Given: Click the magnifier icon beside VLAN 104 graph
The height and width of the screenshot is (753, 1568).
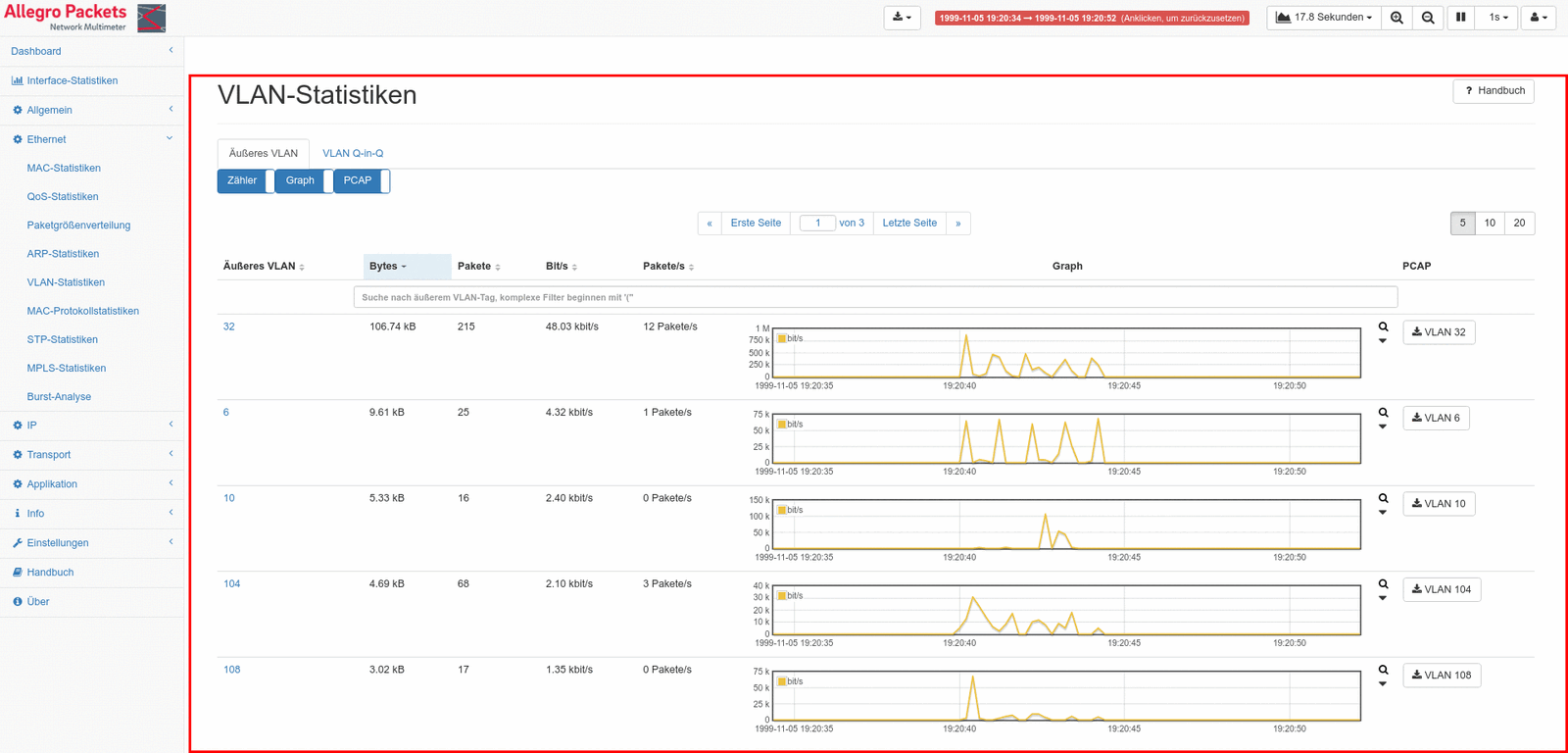Looking at the screenshot, I should click(x=1383, y=584).
